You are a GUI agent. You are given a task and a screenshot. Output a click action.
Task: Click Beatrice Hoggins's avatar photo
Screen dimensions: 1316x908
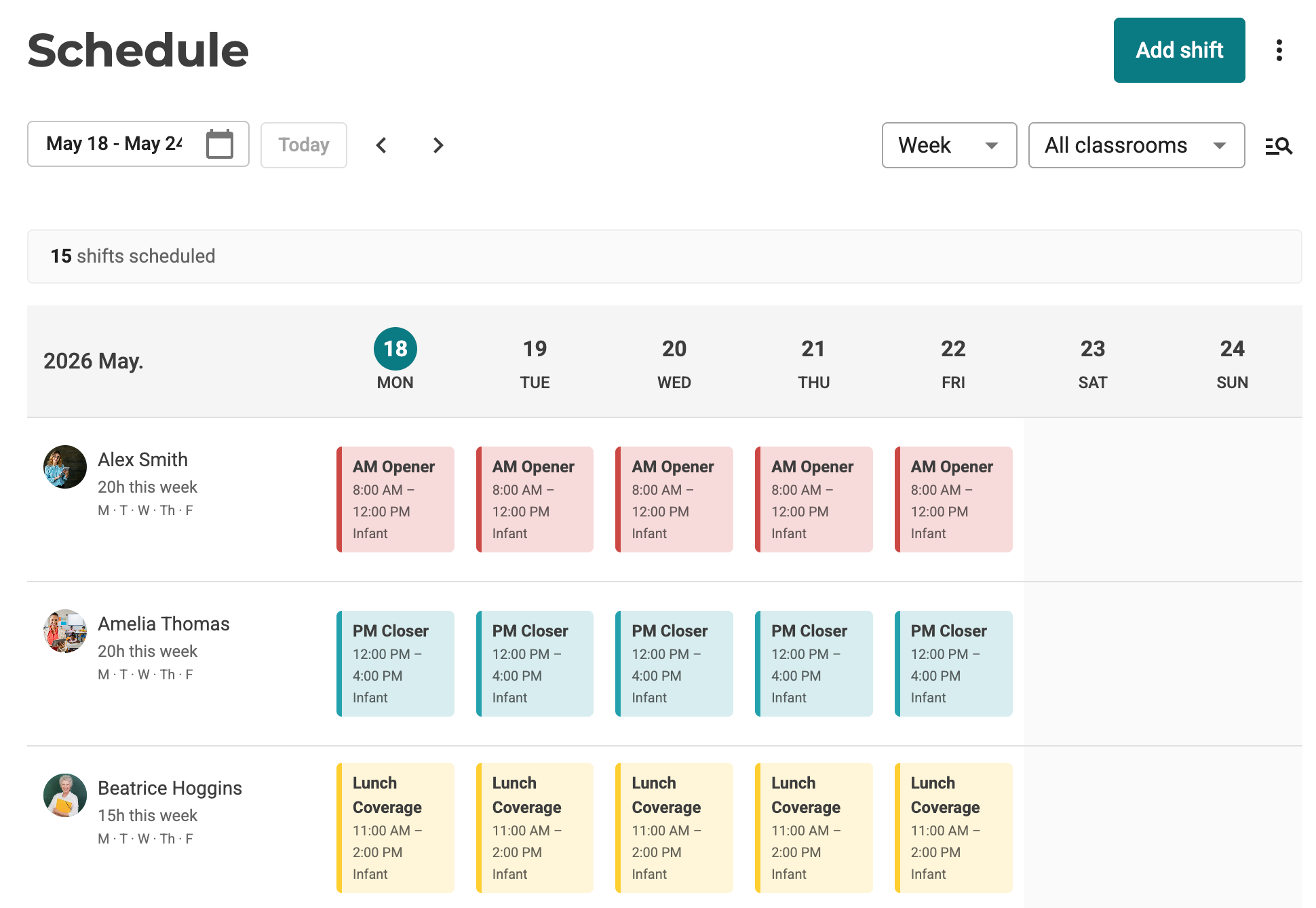coord(65,795)
